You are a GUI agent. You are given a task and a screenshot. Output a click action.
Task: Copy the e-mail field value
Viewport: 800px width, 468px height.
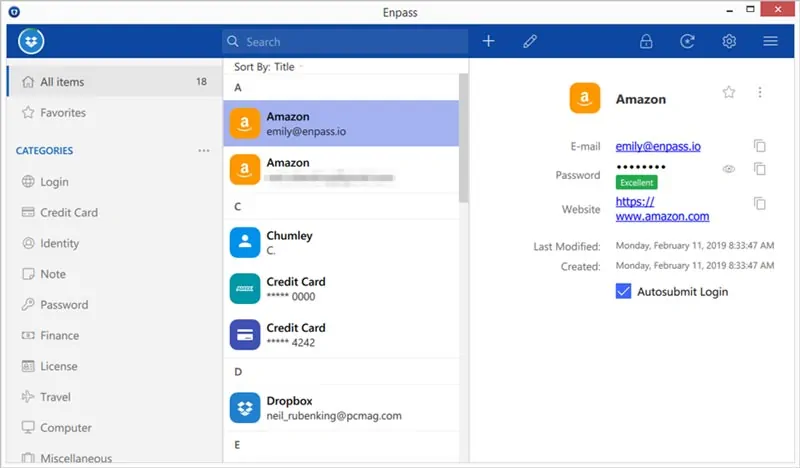pos(760,146)
